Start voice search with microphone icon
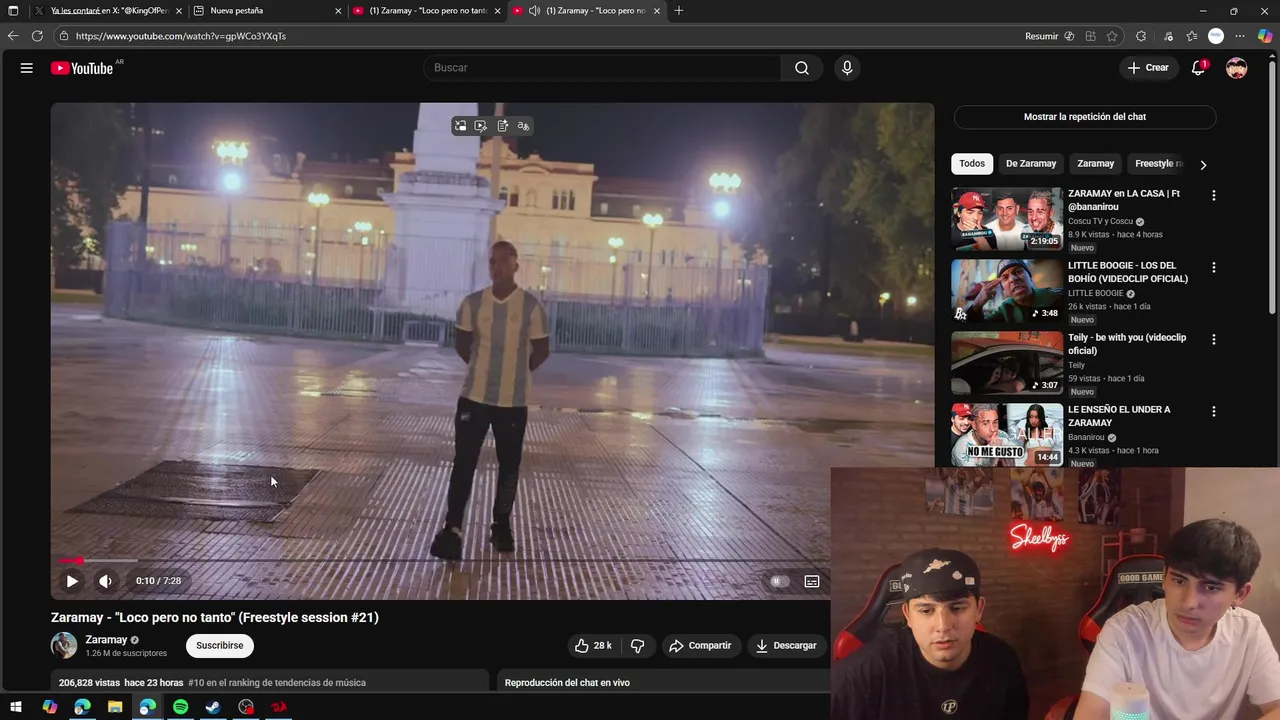1280x720 pixels. pos(847,68)
